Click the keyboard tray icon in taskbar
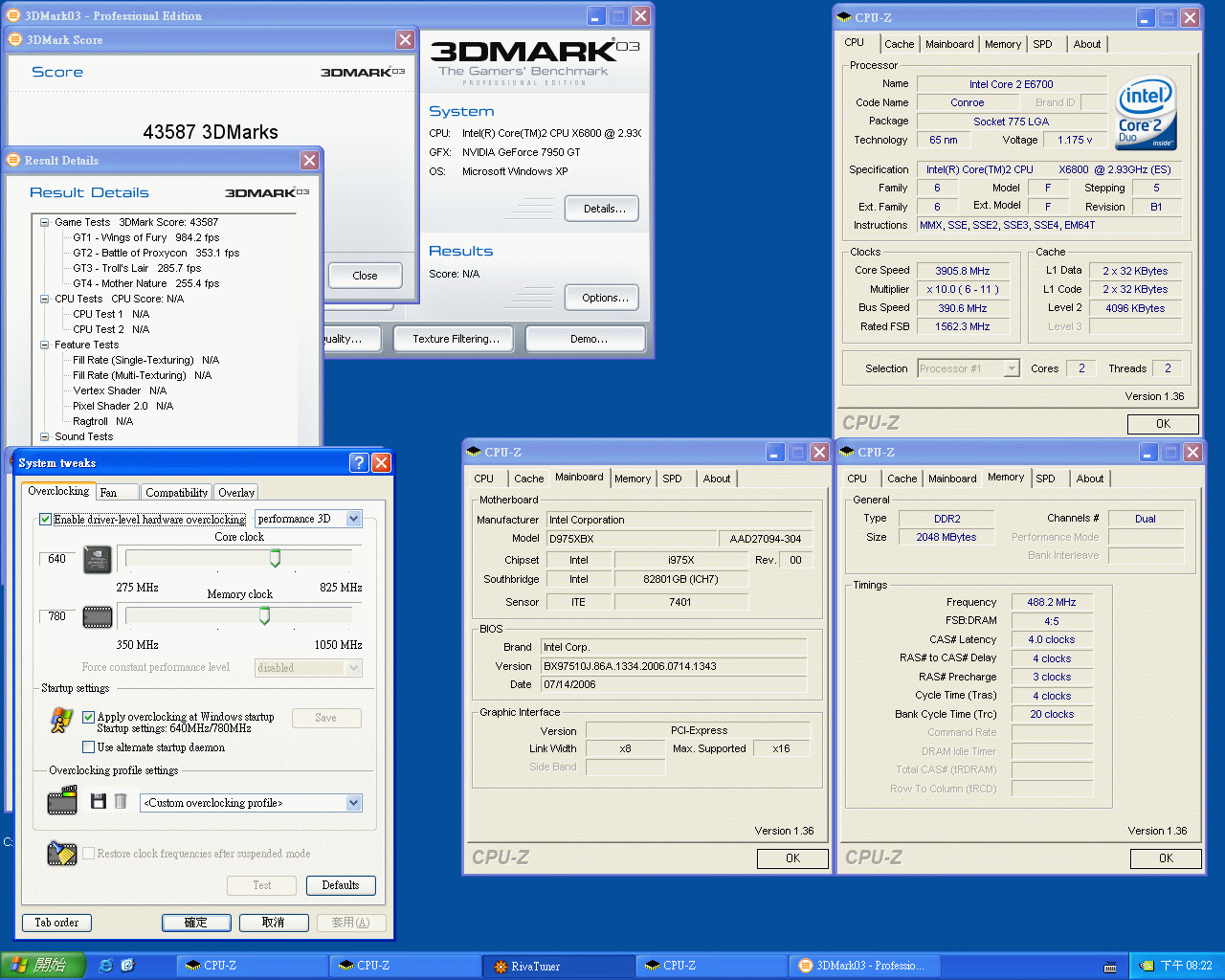Image resolution: width=1225 pixels, height=980 pixels. [x=1110, y=967]
